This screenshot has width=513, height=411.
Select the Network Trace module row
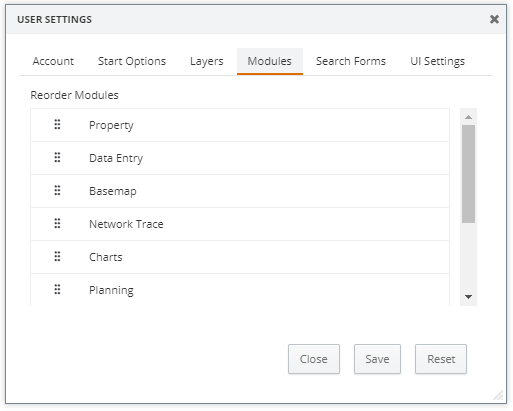pyautogui.click(x=240, y=224)
